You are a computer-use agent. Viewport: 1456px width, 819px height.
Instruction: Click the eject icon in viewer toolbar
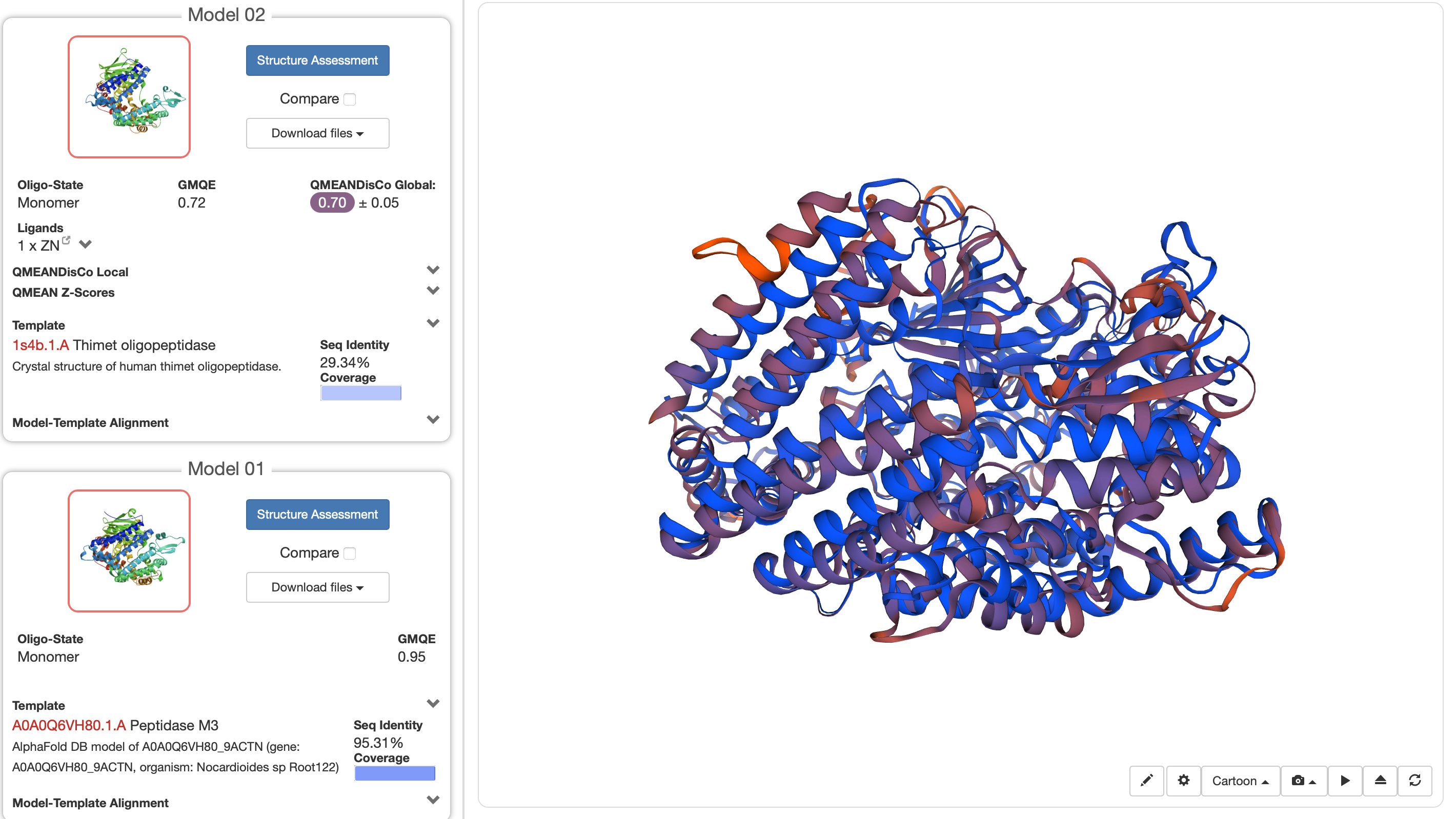[x=1380, y=781]
